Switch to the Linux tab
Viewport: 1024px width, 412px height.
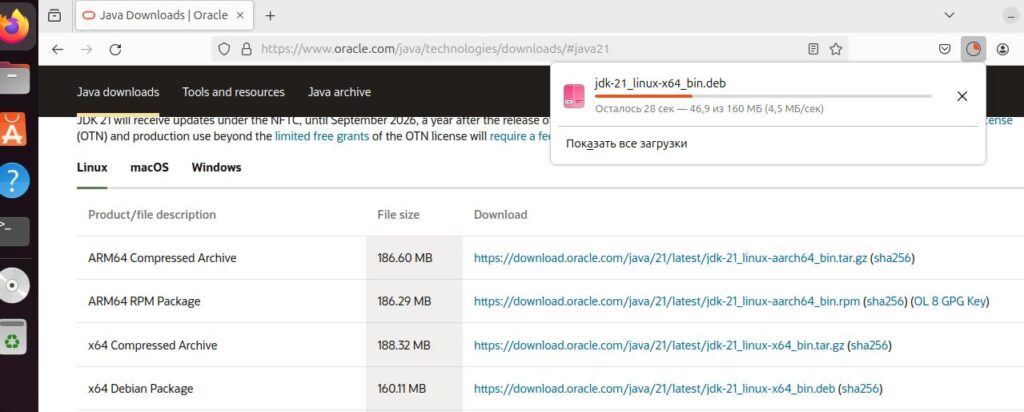92,168
